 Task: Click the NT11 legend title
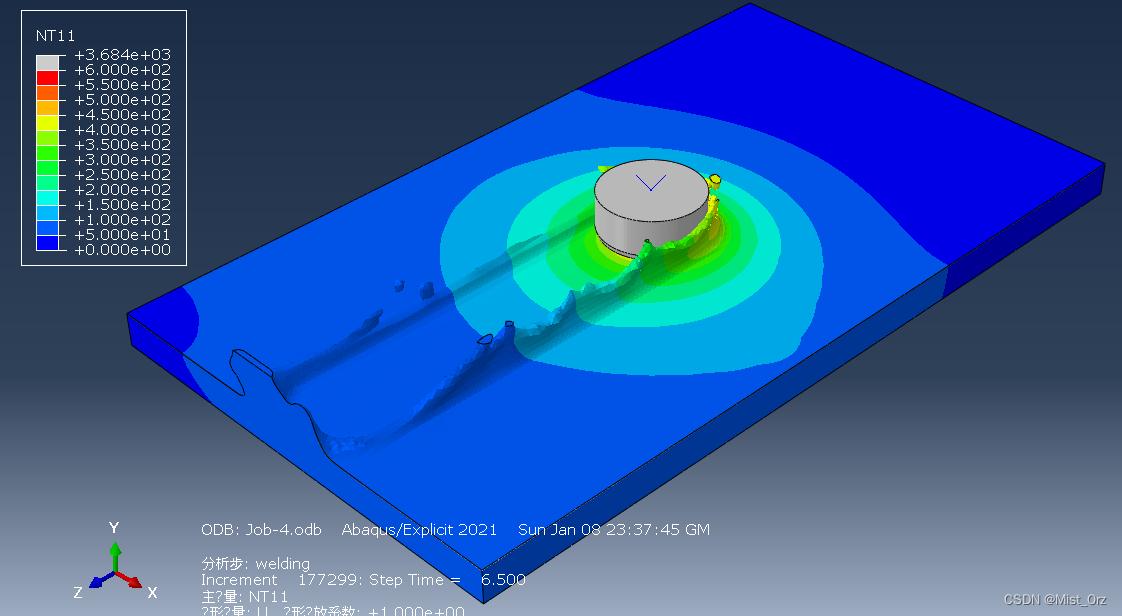click(55, 35)
